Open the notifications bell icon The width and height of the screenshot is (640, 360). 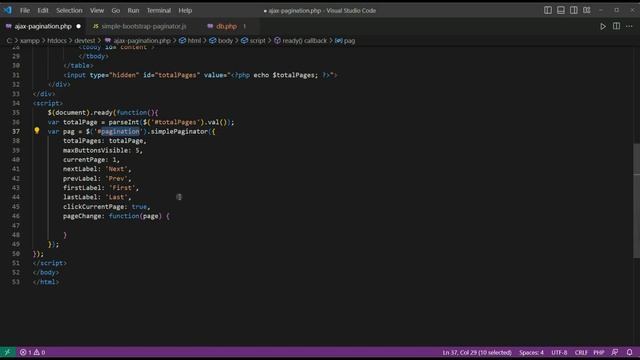point(629,352)
